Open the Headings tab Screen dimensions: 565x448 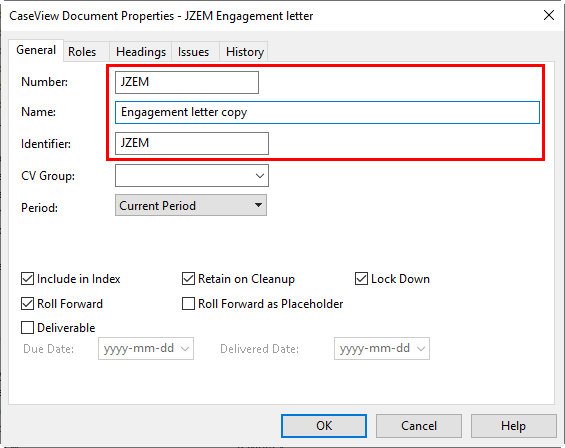141,52
